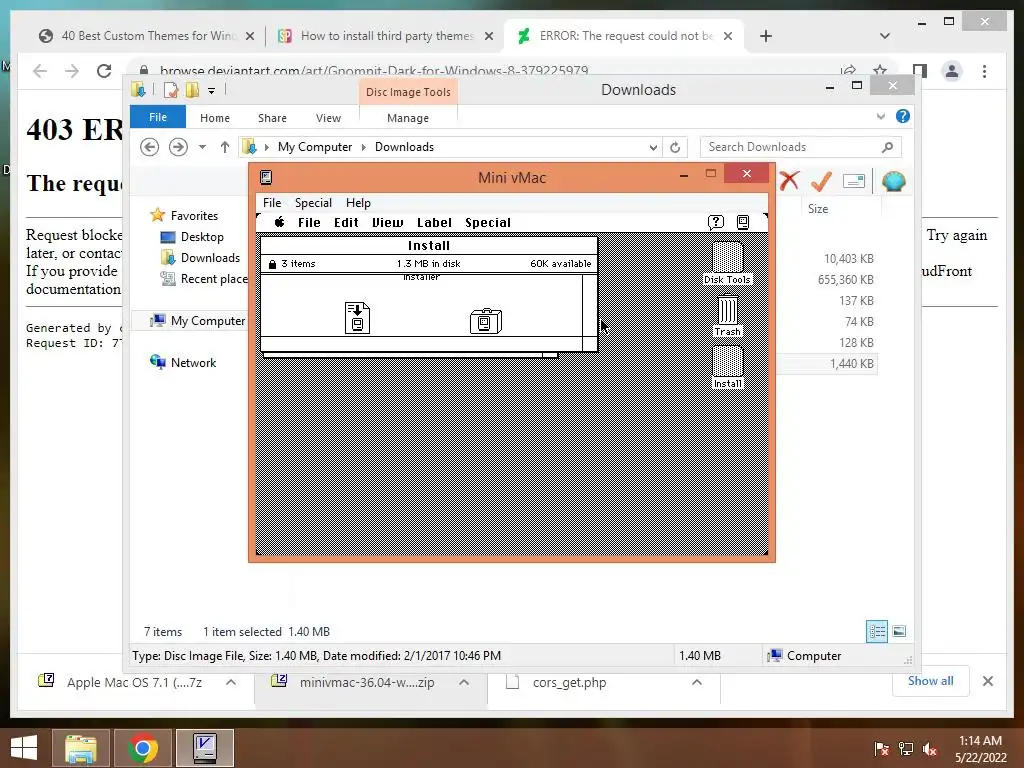Open the Apple menu in Mini vMac
This screenshot has width=1024, height=768.
pyautogui.click(x=280, y=222)
